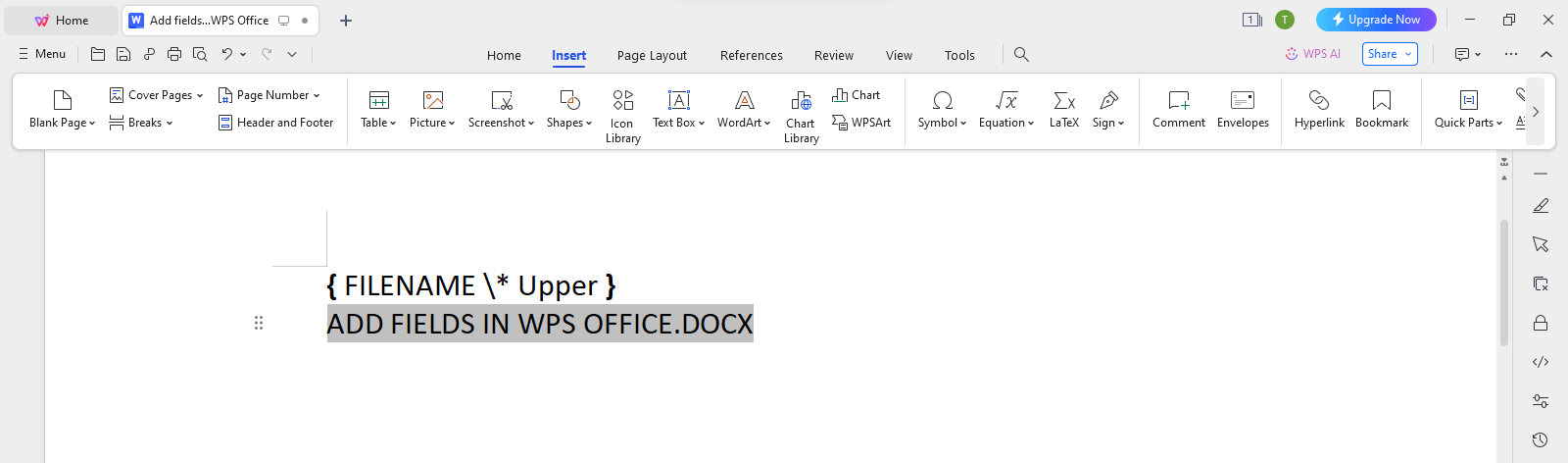Insert a Hyperlink
This screenshot has width=1568, height=463.
coord(1319,109)
